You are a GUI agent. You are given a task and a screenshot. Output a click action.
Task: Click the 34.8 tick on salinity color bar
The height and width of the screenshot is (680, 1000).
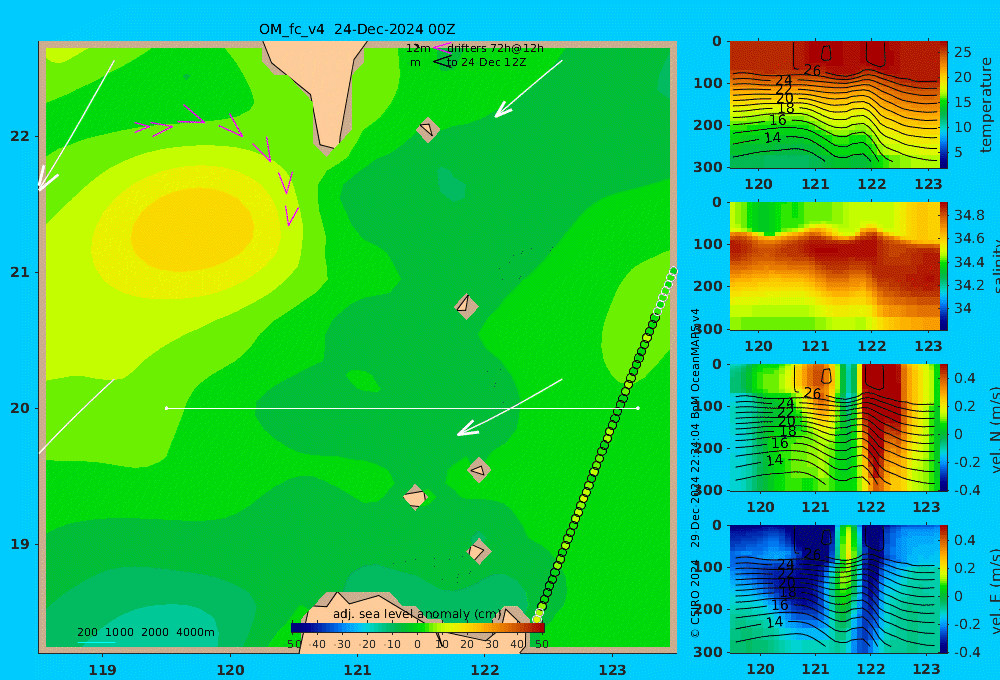969,215
